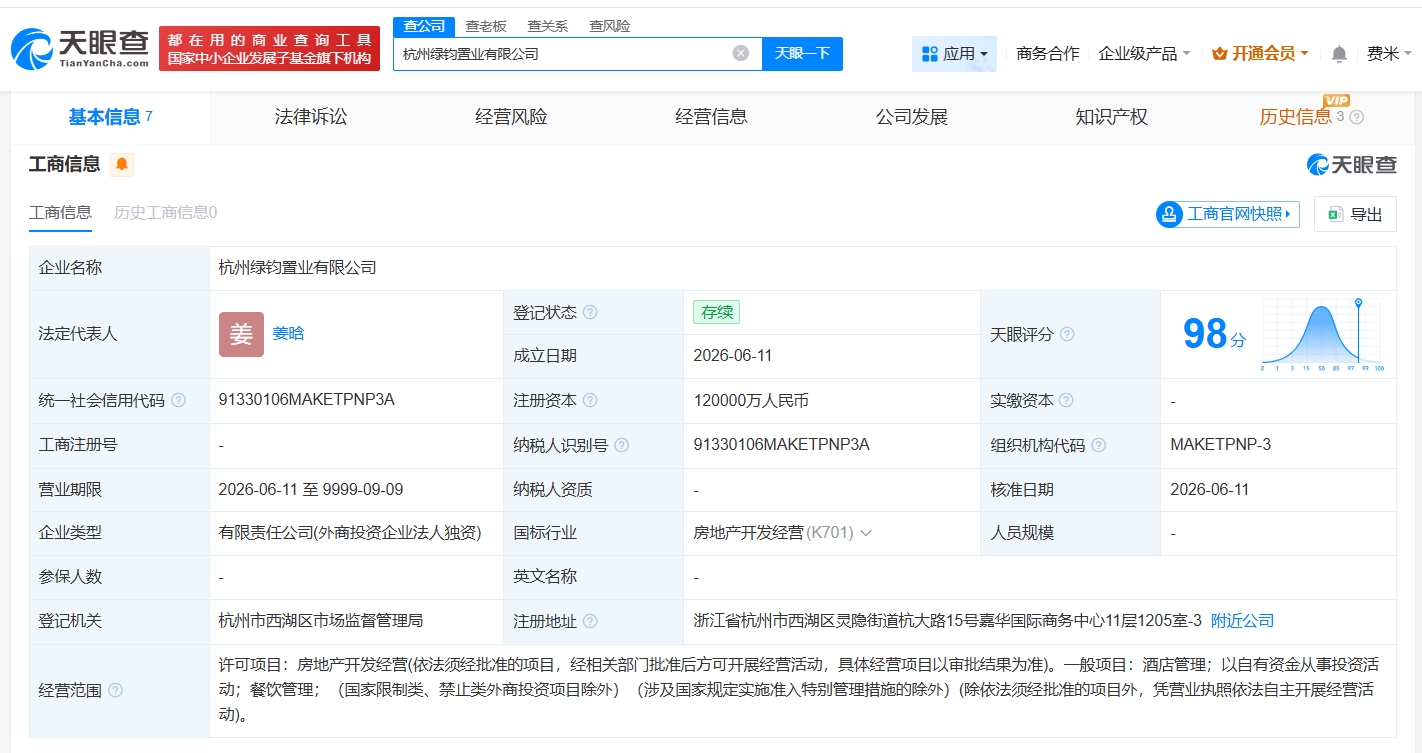Select the 查老板 search tab
Image resolution: width=1422 pixels, height=753 pixels.
(486, 26)
